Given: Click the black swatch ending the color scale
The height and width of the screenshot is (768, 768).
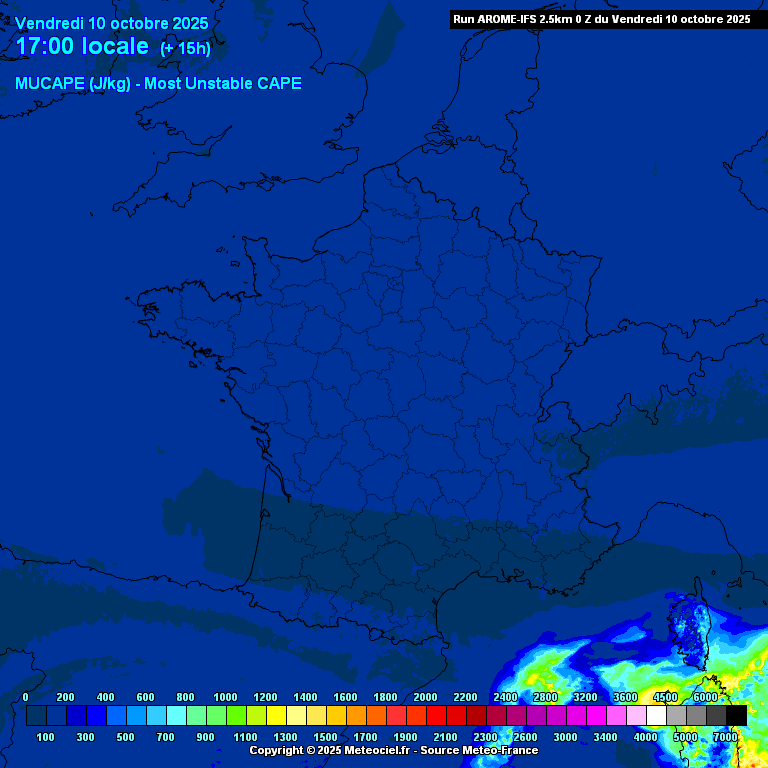Looking at the screenshot, I should (x=736, y=715).
